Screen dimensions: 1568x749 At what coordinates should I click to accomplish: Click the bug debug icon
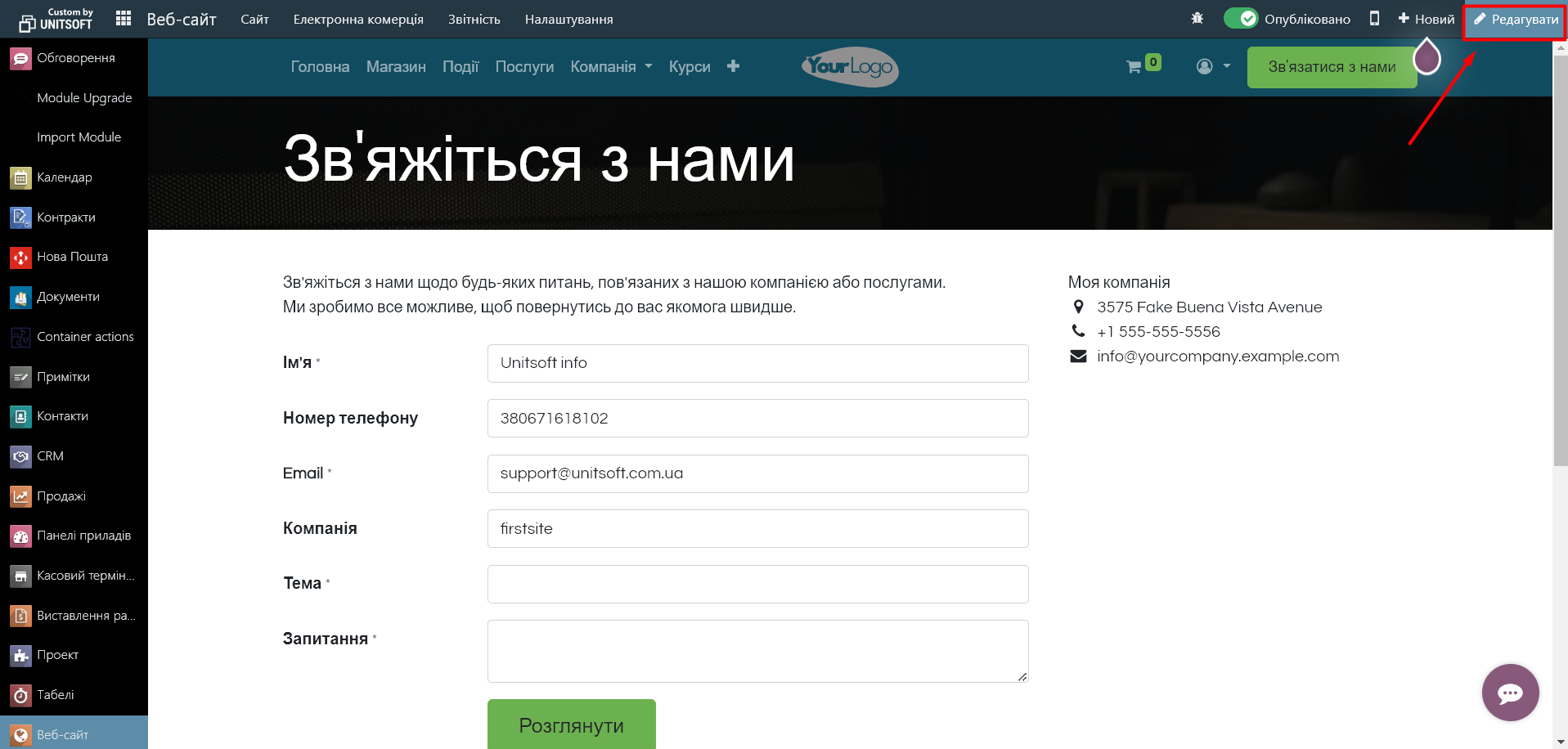1197,19
